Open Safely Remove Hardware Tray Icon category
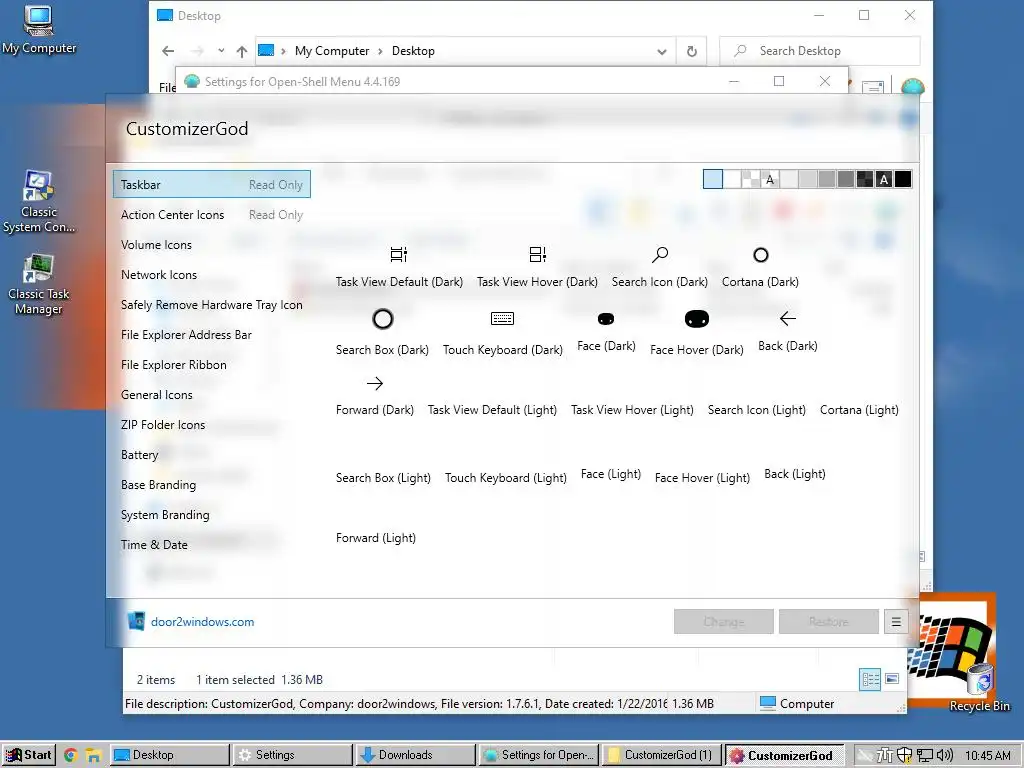This screenshot has width=1024, height=768. [212, 305]
